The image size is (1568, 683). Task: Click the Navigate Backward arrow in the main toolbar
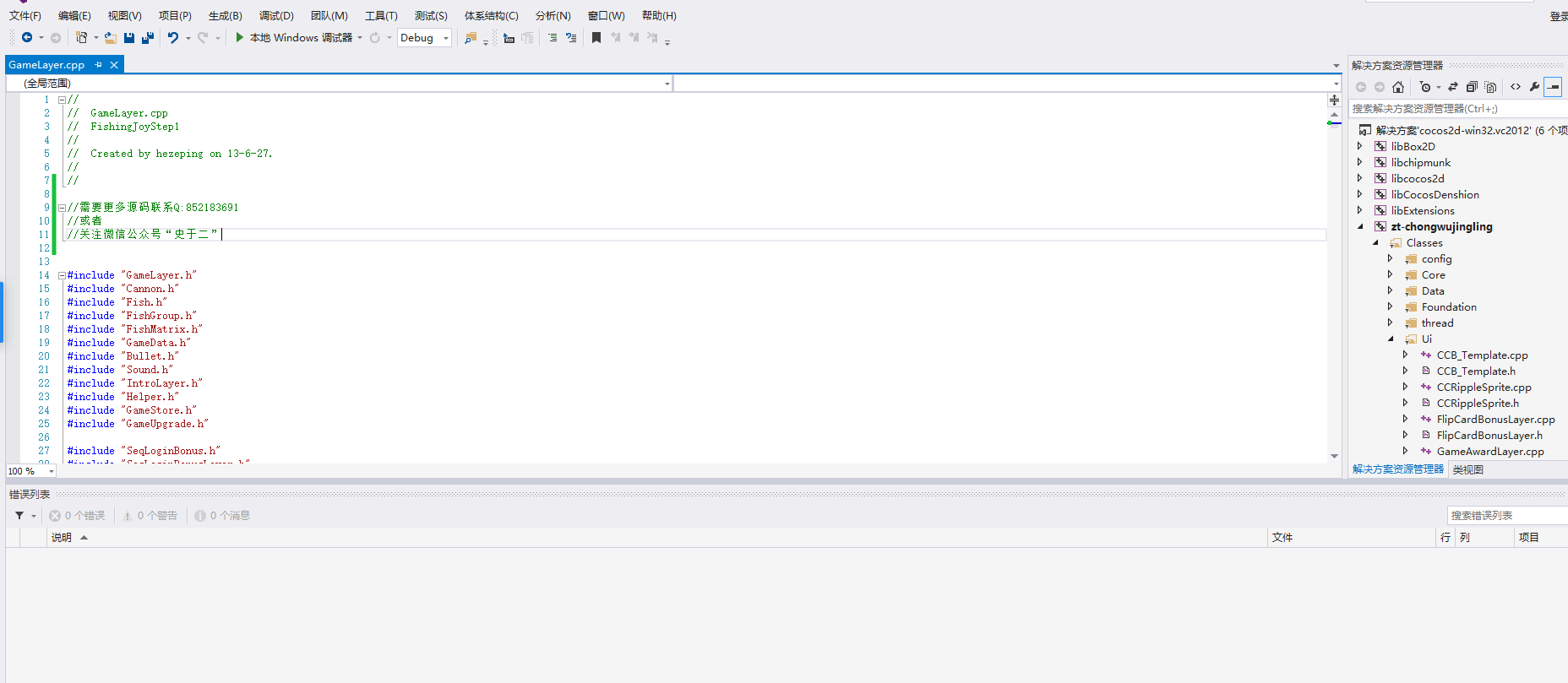(27, 37)
